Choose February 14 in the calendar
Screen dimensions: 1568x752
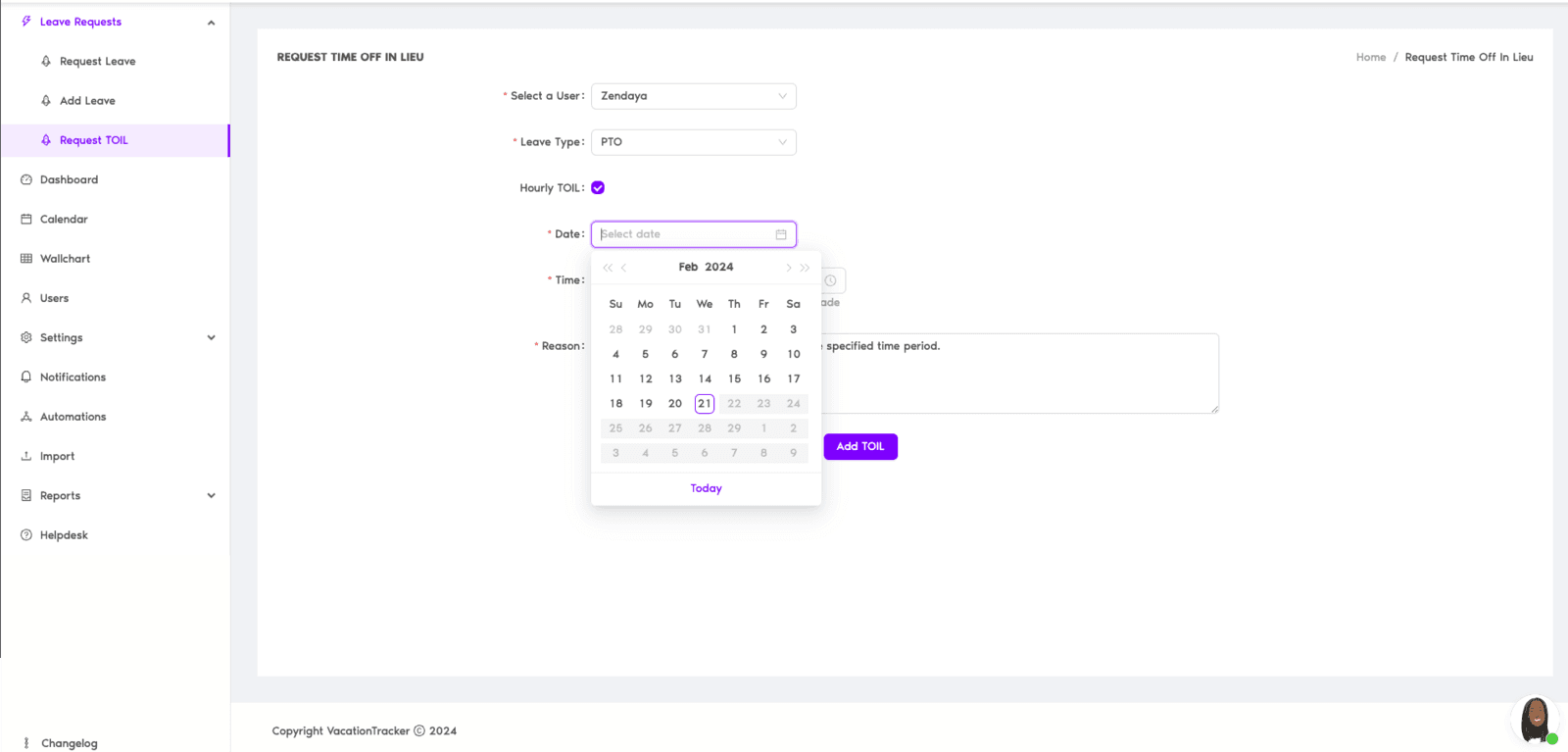[x=705, y=378]
